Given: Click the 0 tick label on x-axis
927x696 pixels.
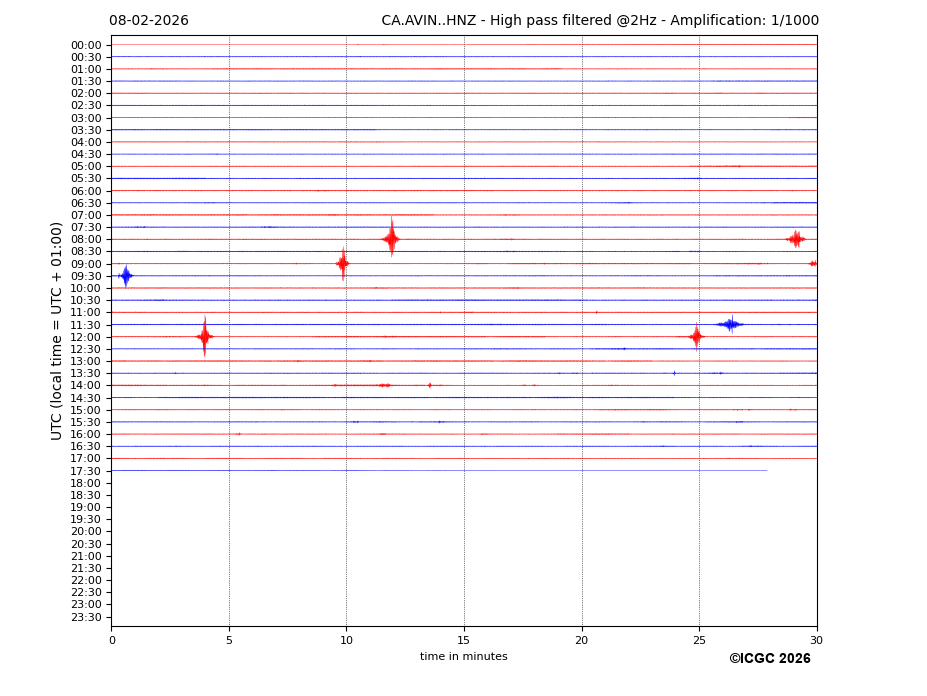Looking at the screenshot, I should pyautogui.click(x=112, y=640).
